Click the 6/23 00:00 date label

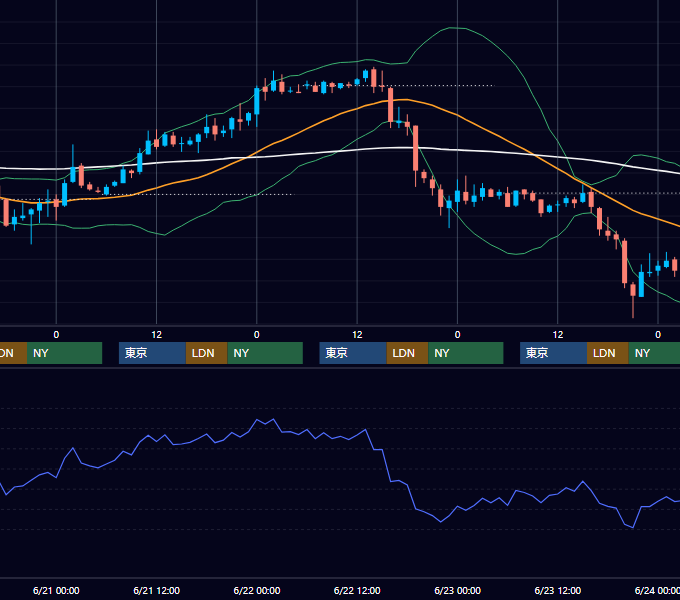coord(458,590)
